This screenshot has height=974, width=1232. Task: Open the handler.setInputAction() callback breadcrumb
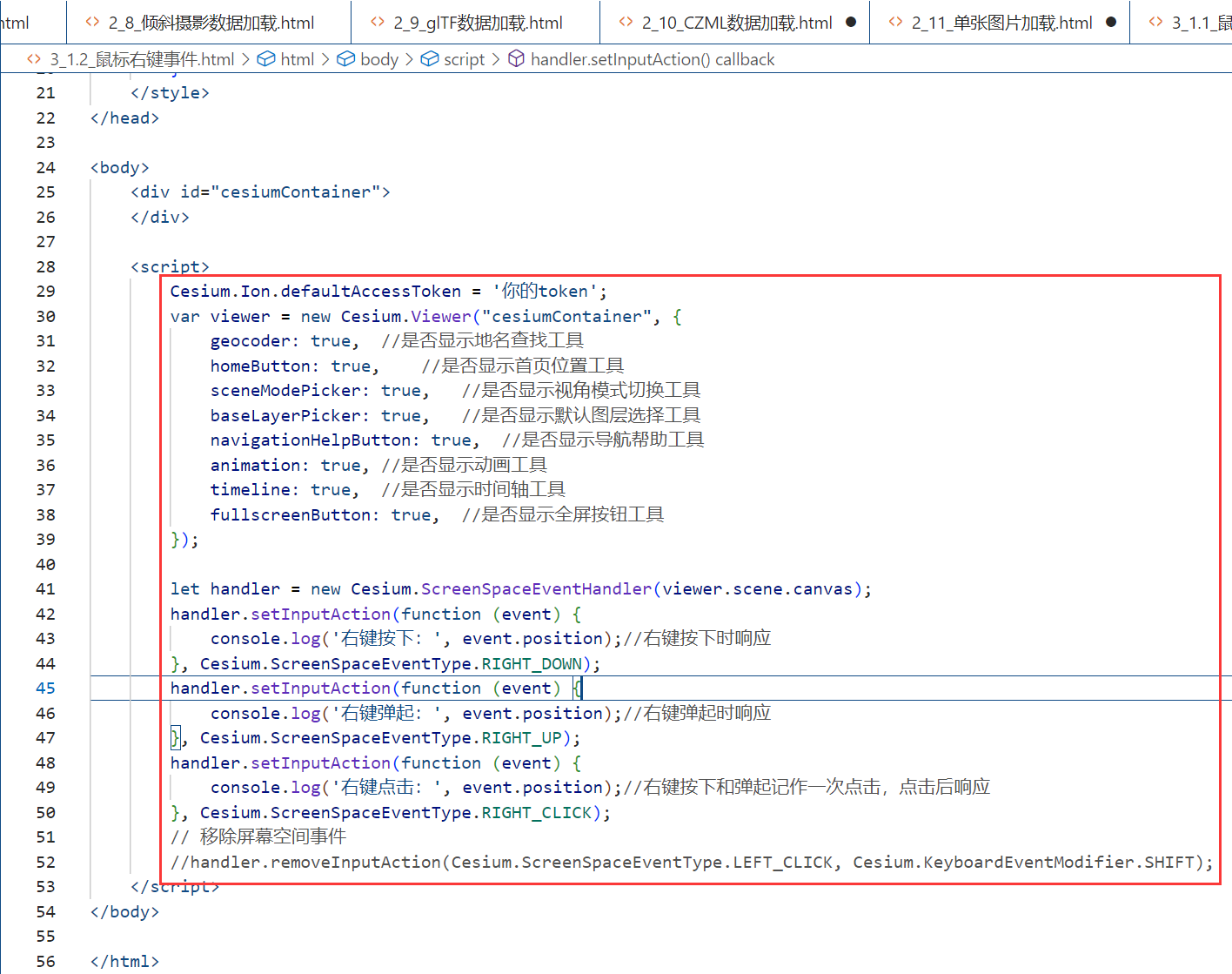tap(653, 59)
